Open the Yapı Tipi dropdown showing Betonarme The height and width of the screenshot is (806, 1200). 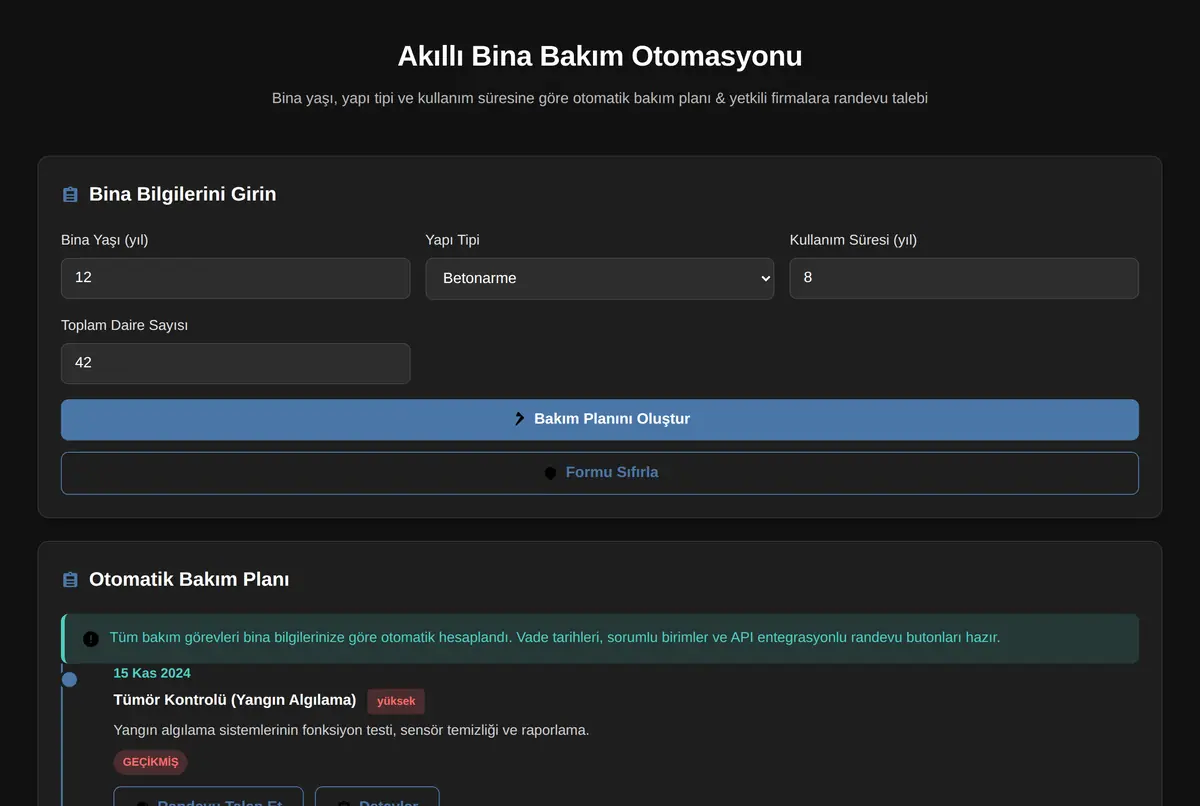click(x=600, y=278)
